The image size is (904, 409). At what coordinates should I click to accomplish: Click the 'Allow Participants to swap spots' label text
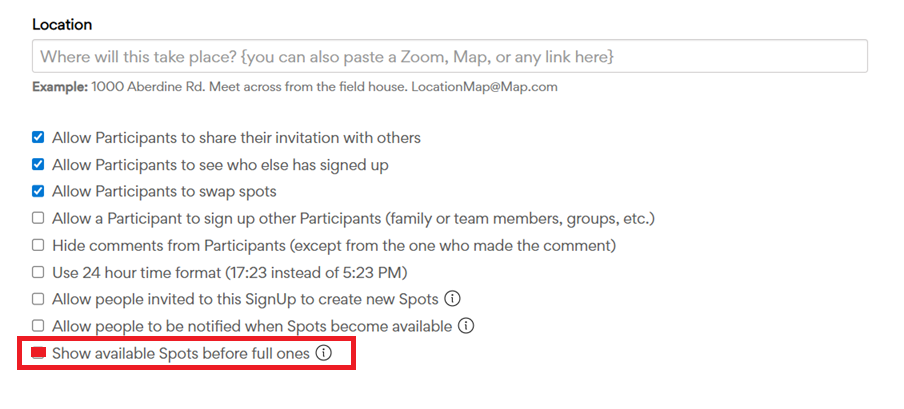164,191
